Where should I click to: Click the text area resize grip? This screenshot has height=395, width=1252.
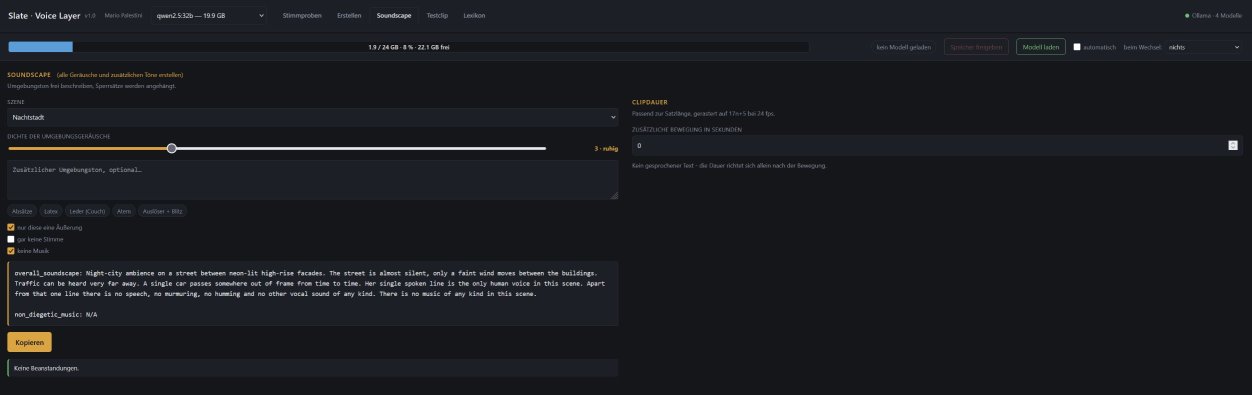614,196
